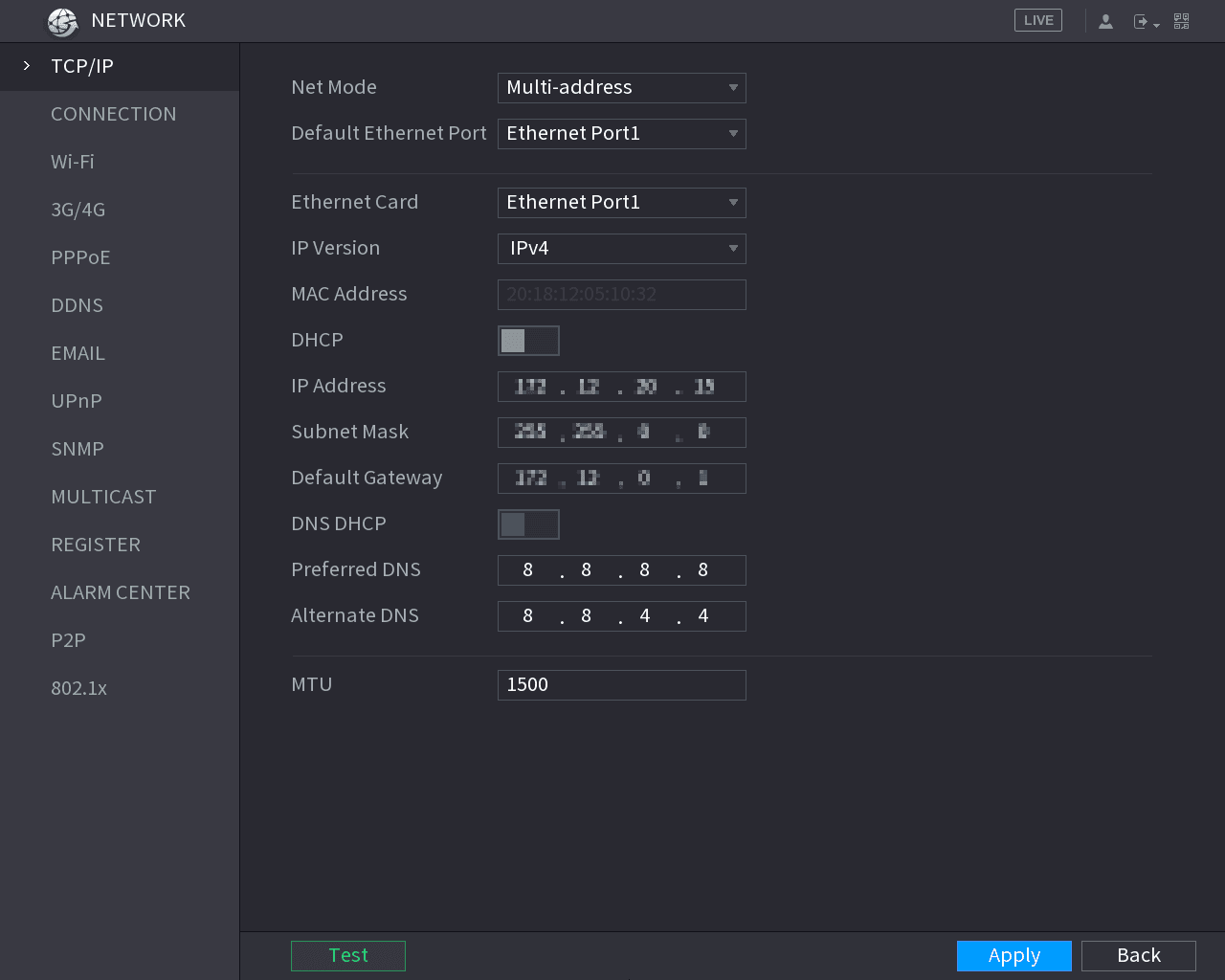Click the LIVE view button
Screen dimensions: 1225x980
1038,20
